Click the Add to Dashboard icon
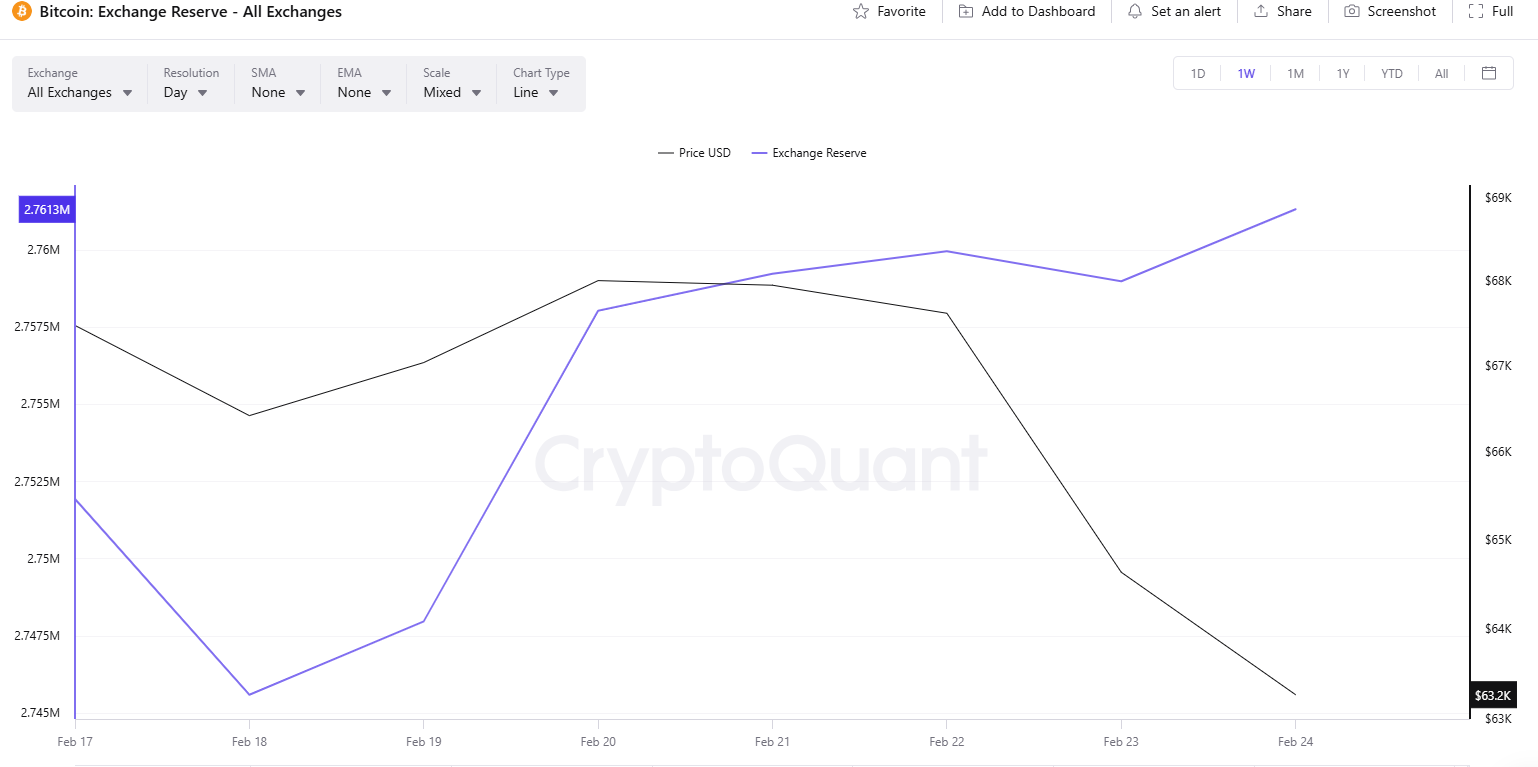 (965, 11)
